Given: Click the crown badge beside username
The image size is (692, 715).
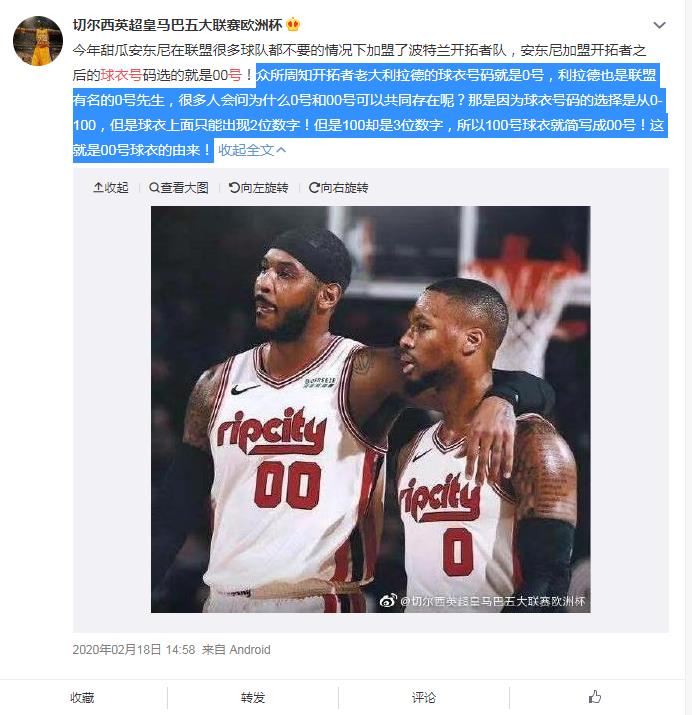Looking at the screenshot, I should [293, 24].
